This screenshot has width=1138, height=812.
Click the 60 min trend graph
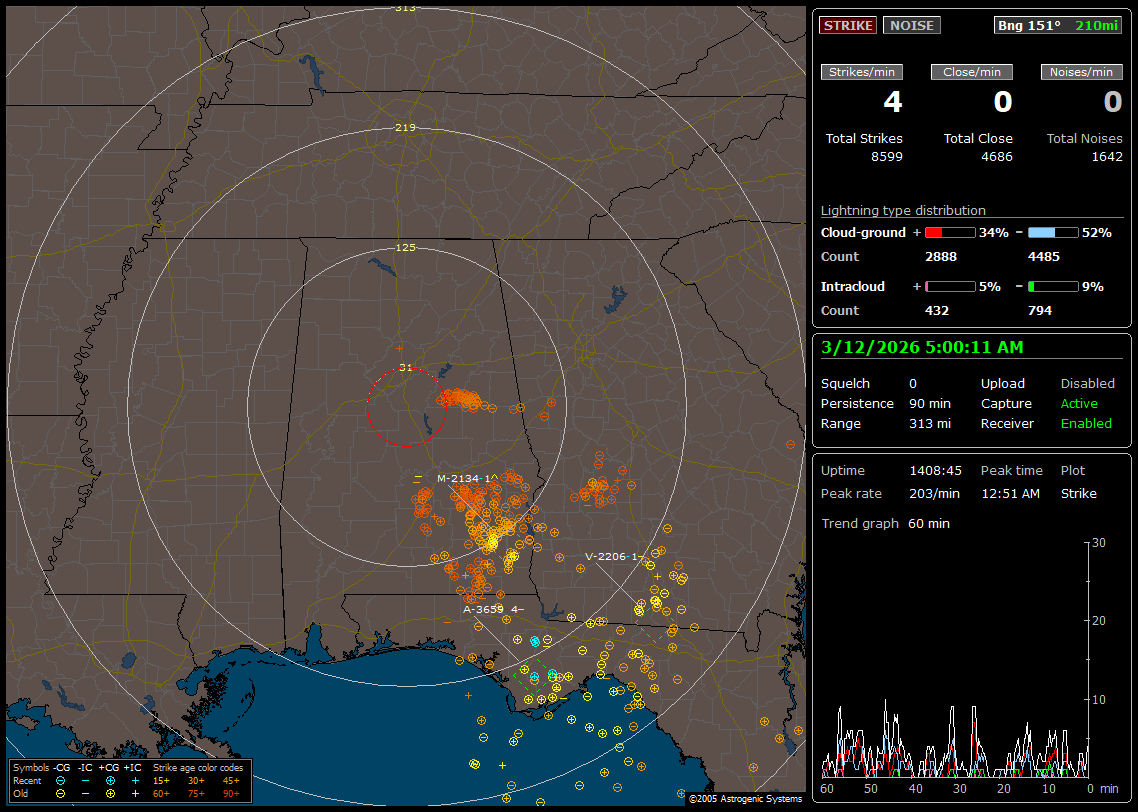[x=955, y=660]
